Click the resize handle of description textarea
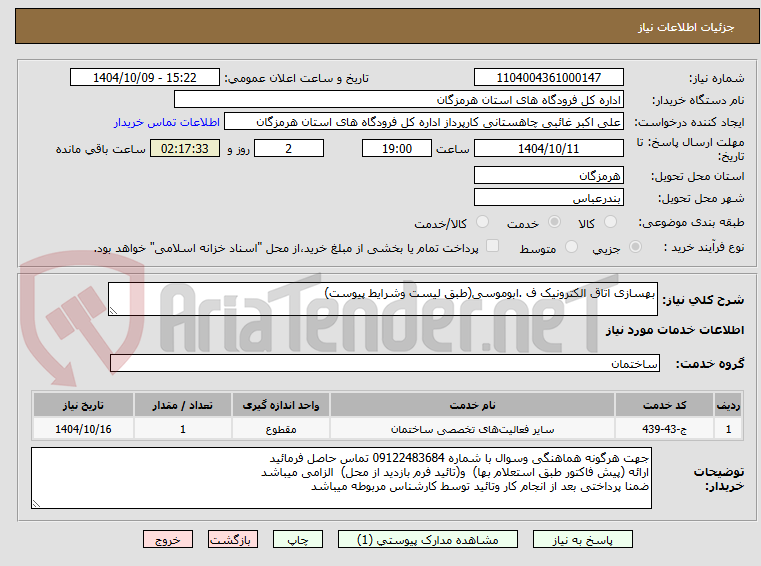The width and height of the screenshot is (761, 566). pos(113,311)
